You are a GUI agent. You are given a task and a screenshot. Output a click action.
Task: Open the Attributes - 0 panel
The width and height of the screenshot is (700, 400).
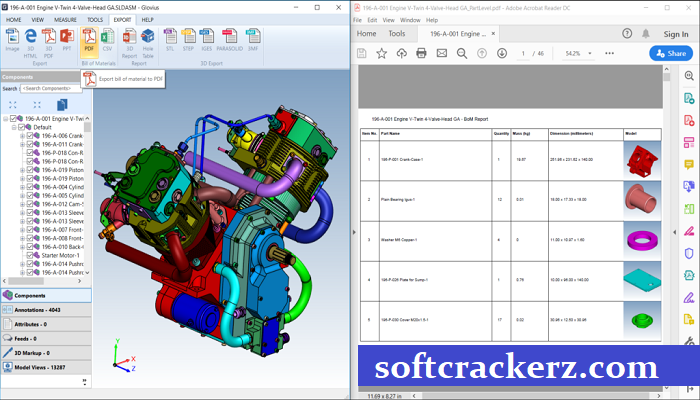pos(46,324)
